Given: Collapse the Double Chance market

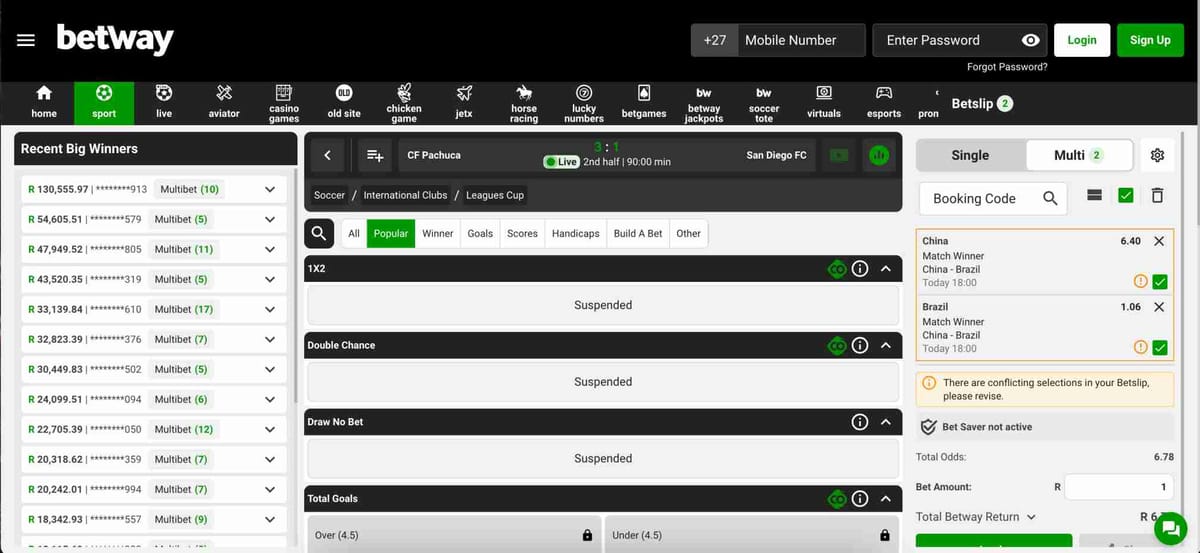Looking at the screenshot, I should [x=886, y=346].
